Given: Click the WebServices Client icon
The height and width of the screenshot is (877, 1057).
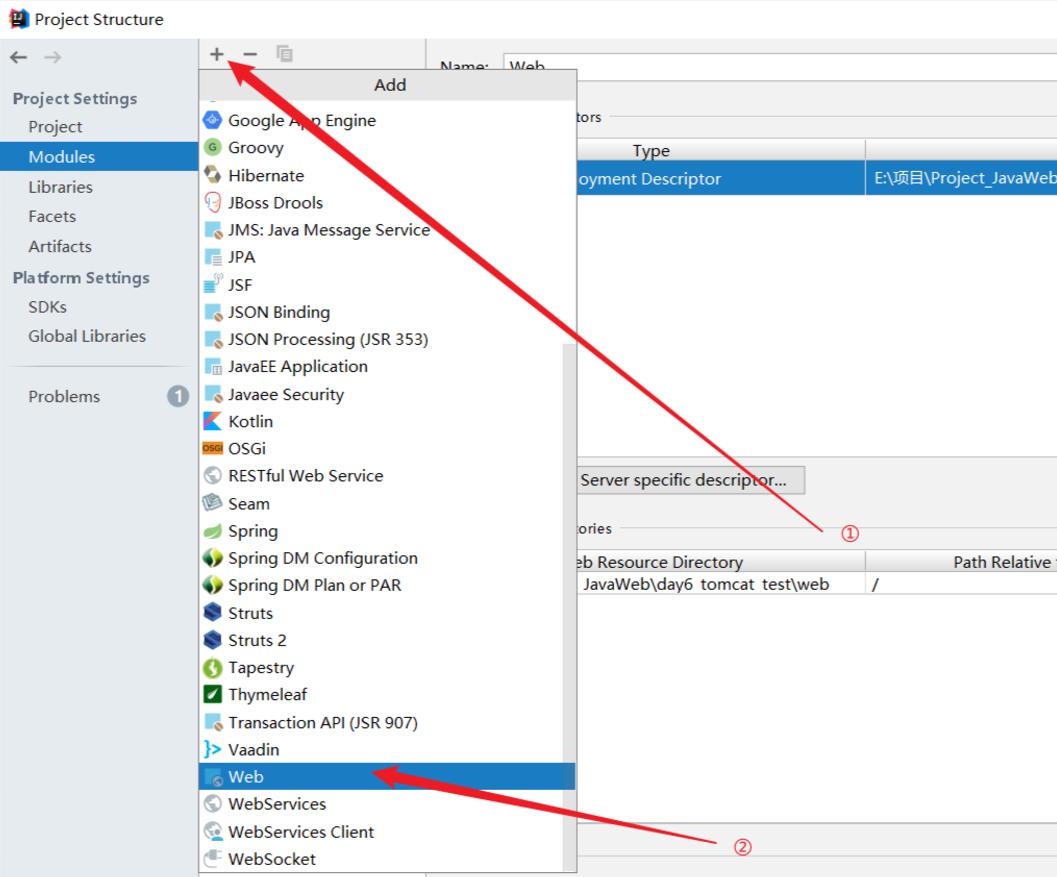Looking at the screenshot, I should click(213, 831).
